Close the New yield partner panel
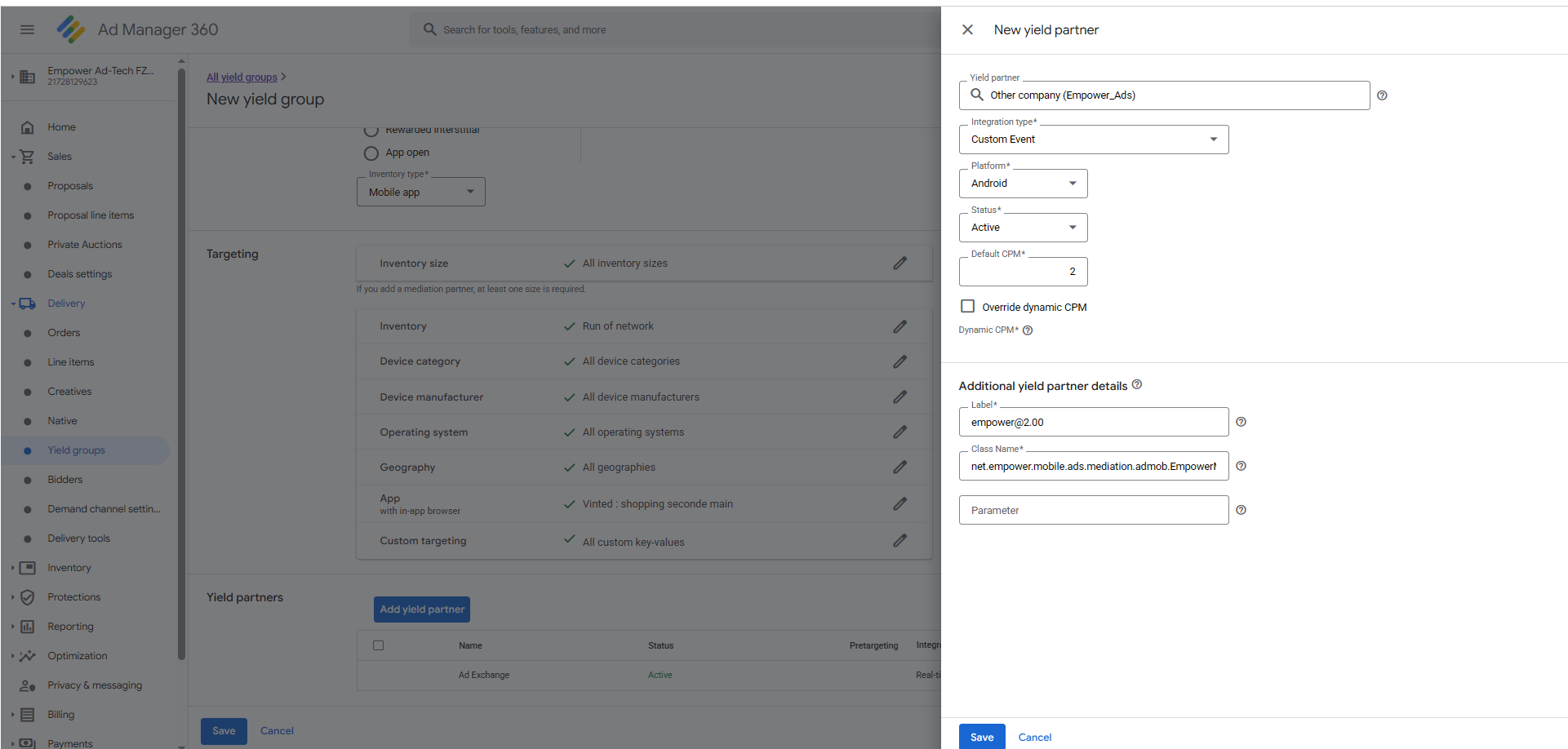The image size is (1568, 749). 967,29
